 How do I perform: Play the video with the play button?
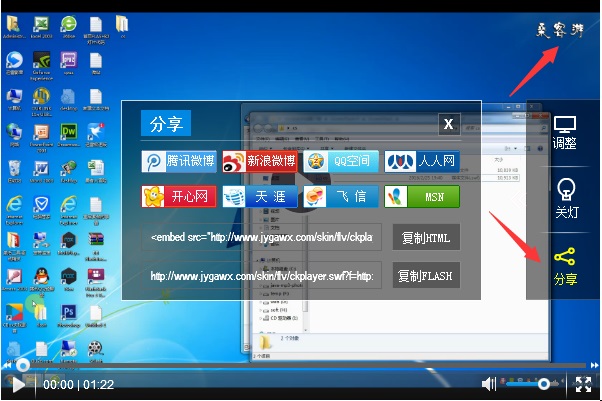pos(18,384)
